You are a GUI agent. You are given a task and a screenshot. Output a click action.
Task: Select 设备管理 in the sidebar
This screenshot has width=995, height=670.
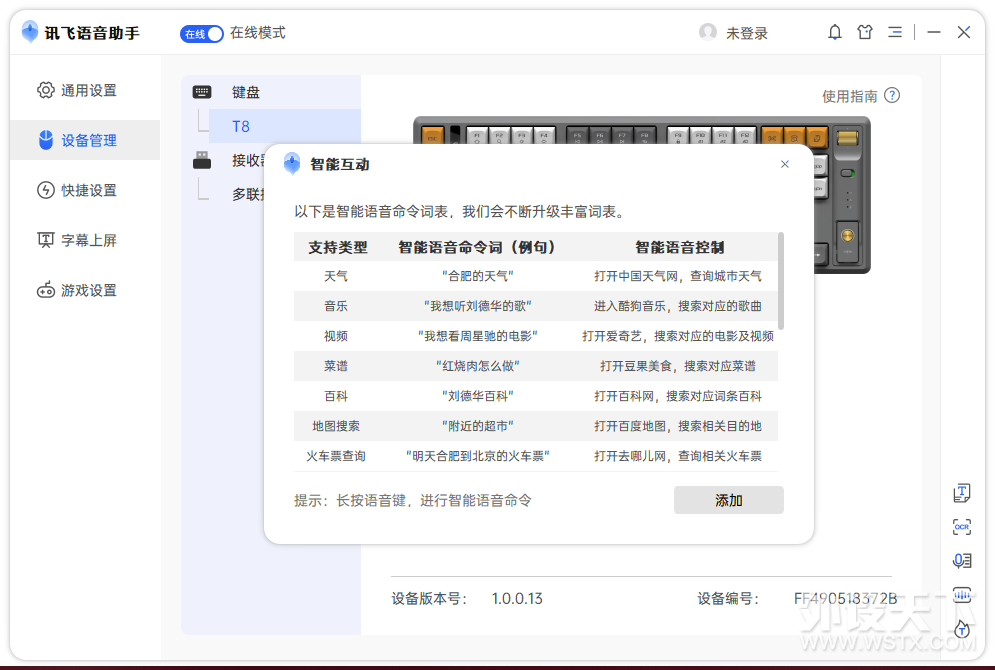85,140
